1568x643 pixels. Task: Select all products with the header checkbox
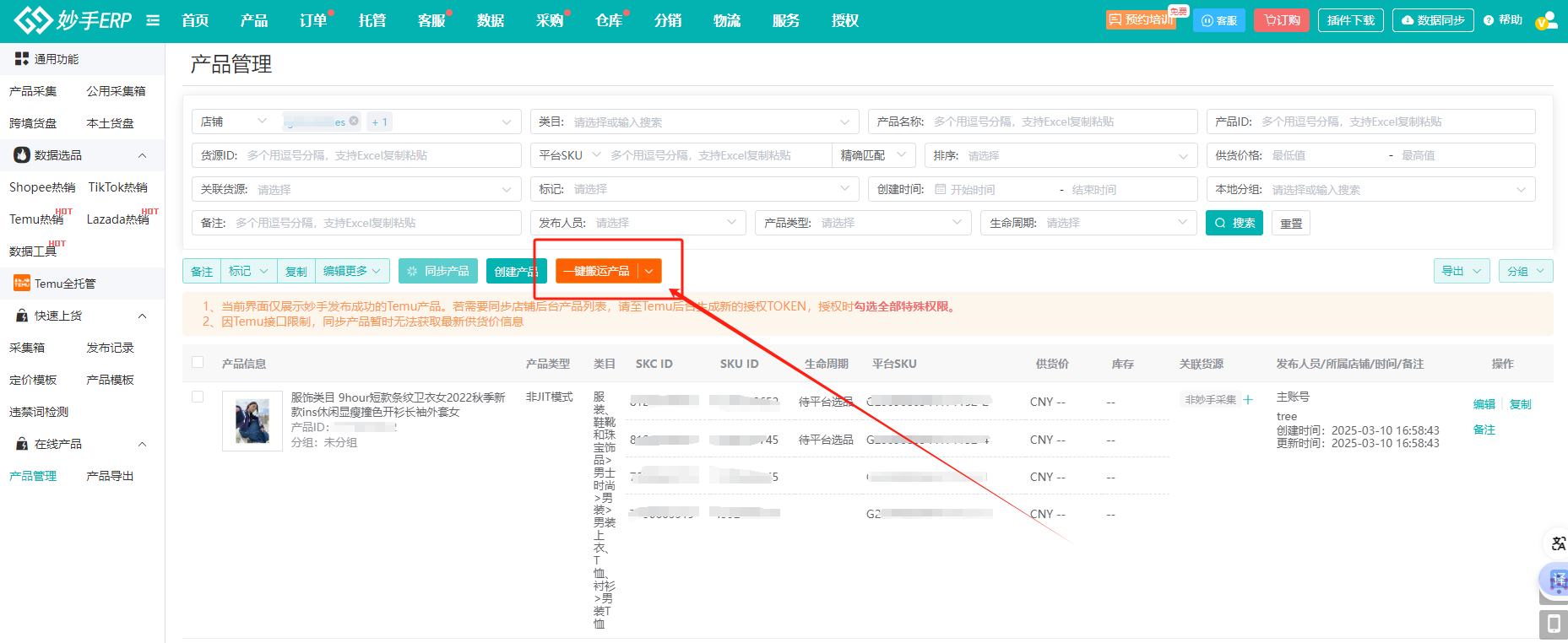click(198, 362)
